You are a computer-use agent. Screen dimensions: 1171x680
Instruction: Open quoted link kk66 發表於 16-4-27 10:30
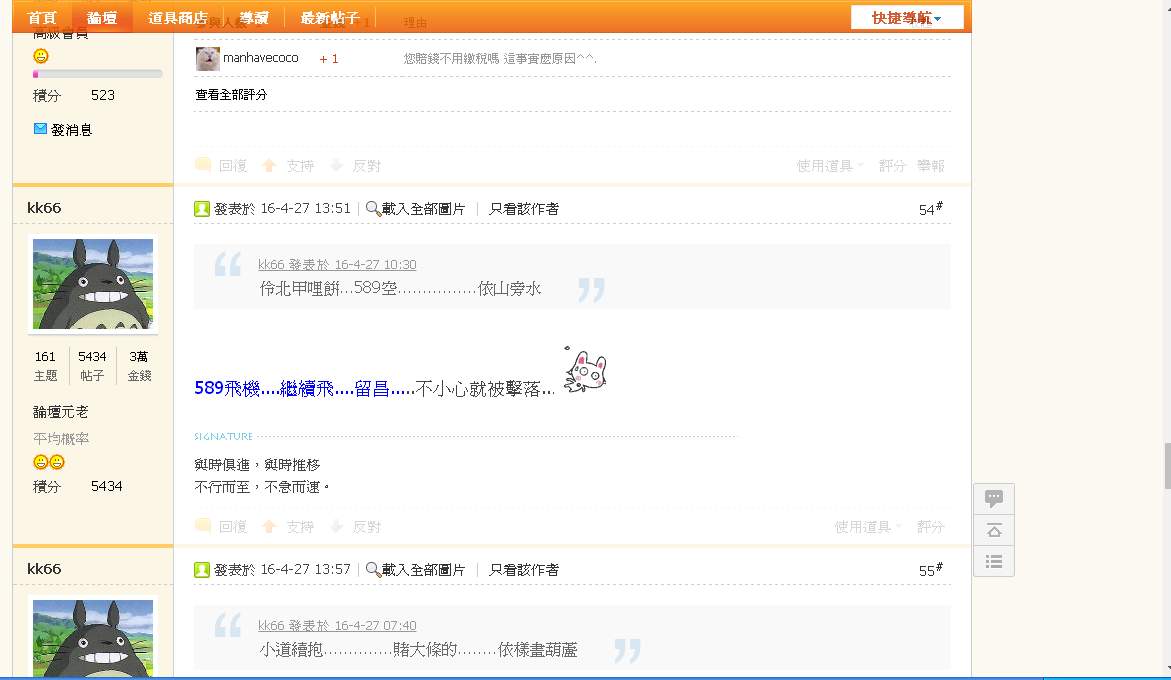click(x=337, y=264)
